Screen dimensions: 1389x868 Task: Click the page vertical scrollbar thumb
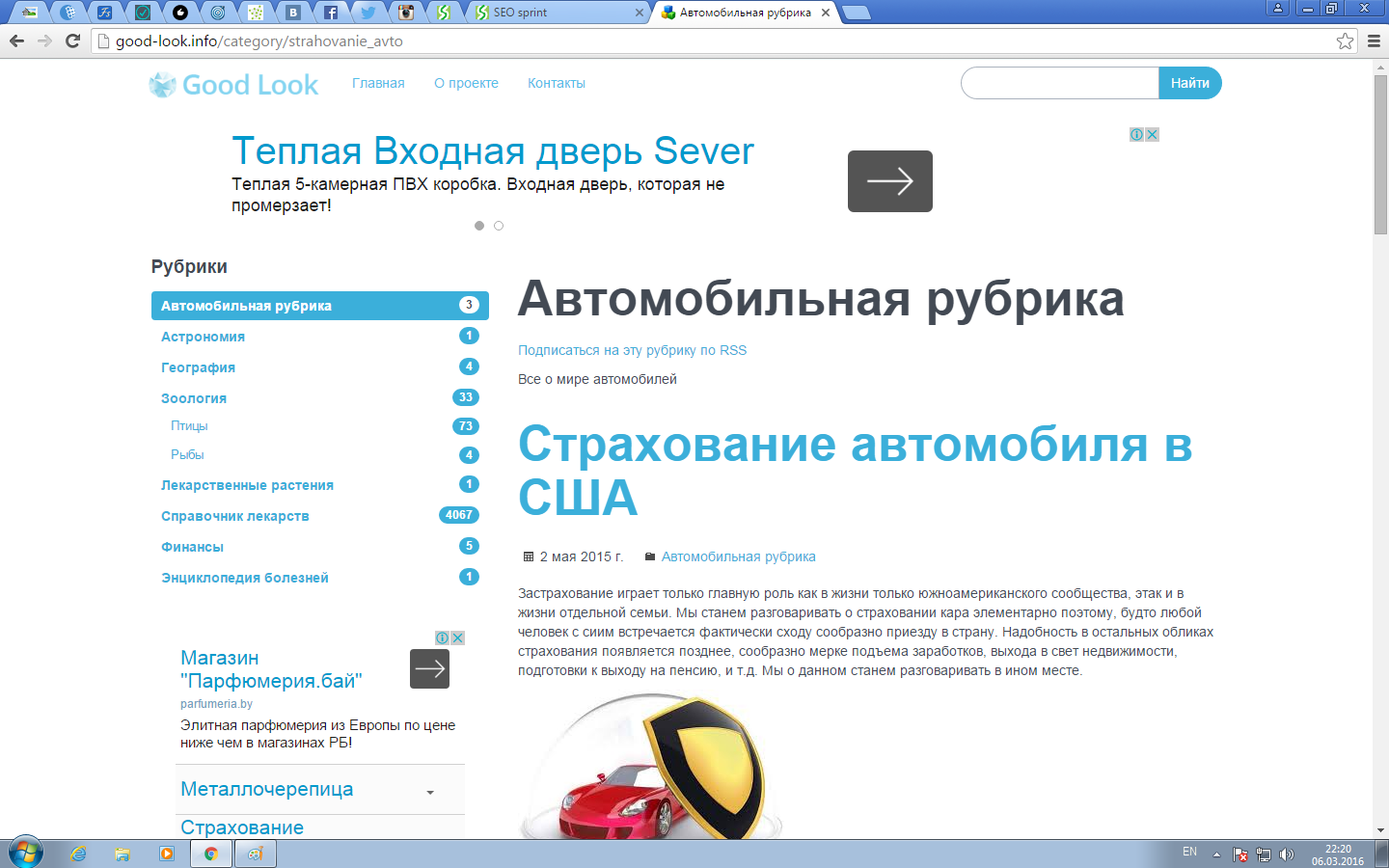[x=1380, y=154]
